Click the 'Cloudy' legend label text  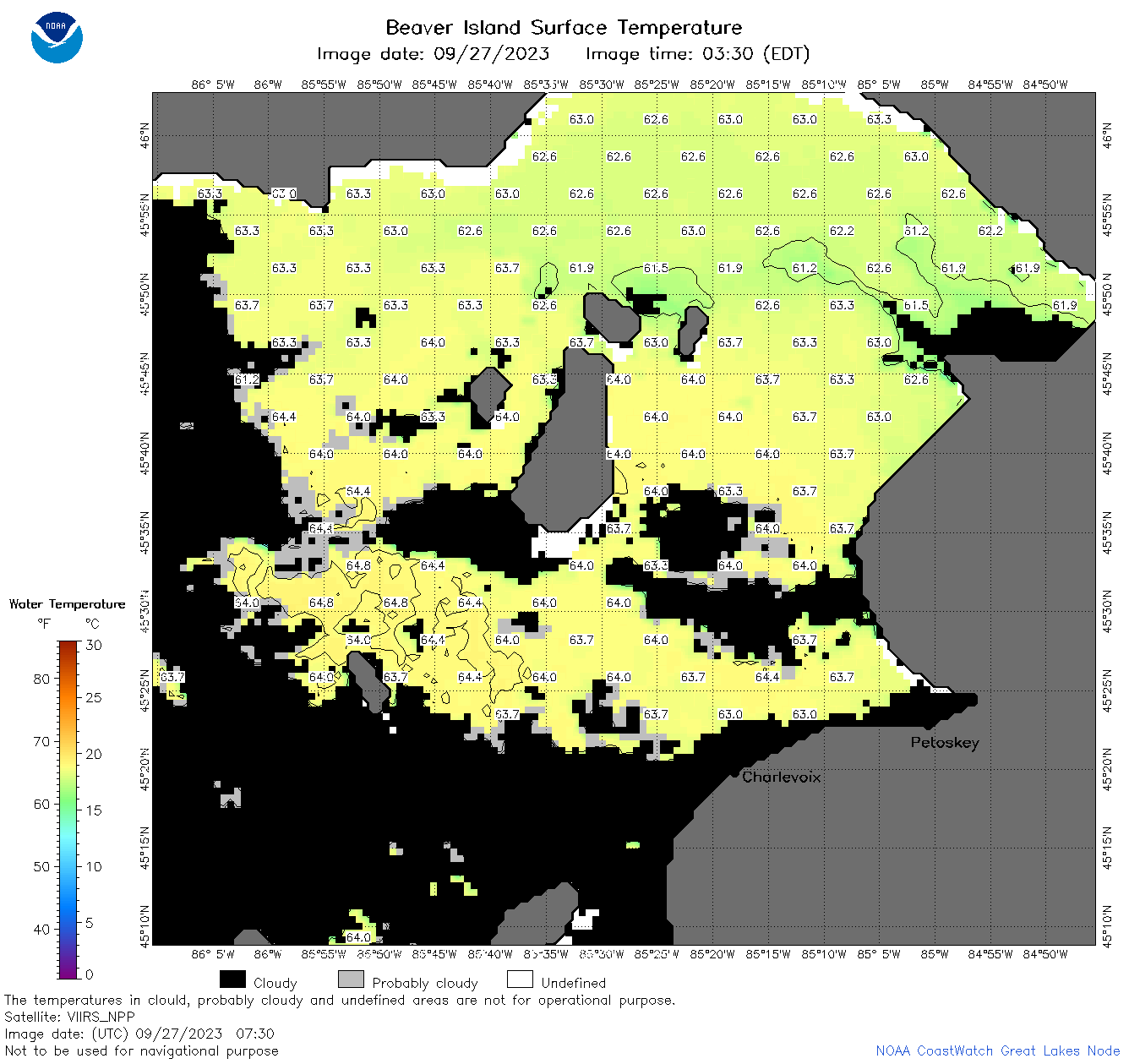[x=275, y=983]
